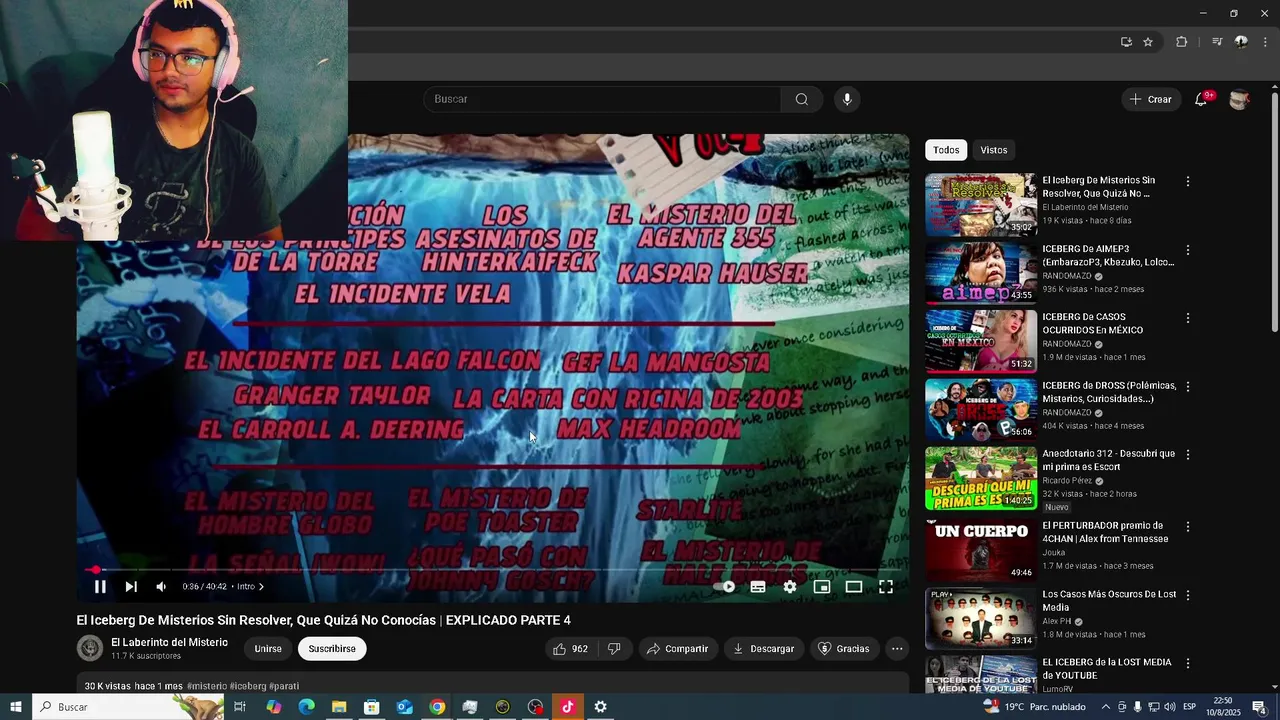This screenshot has width=1280, height=720.
Task: Click the install app icon in address bar
Action: click(1126, 42)
